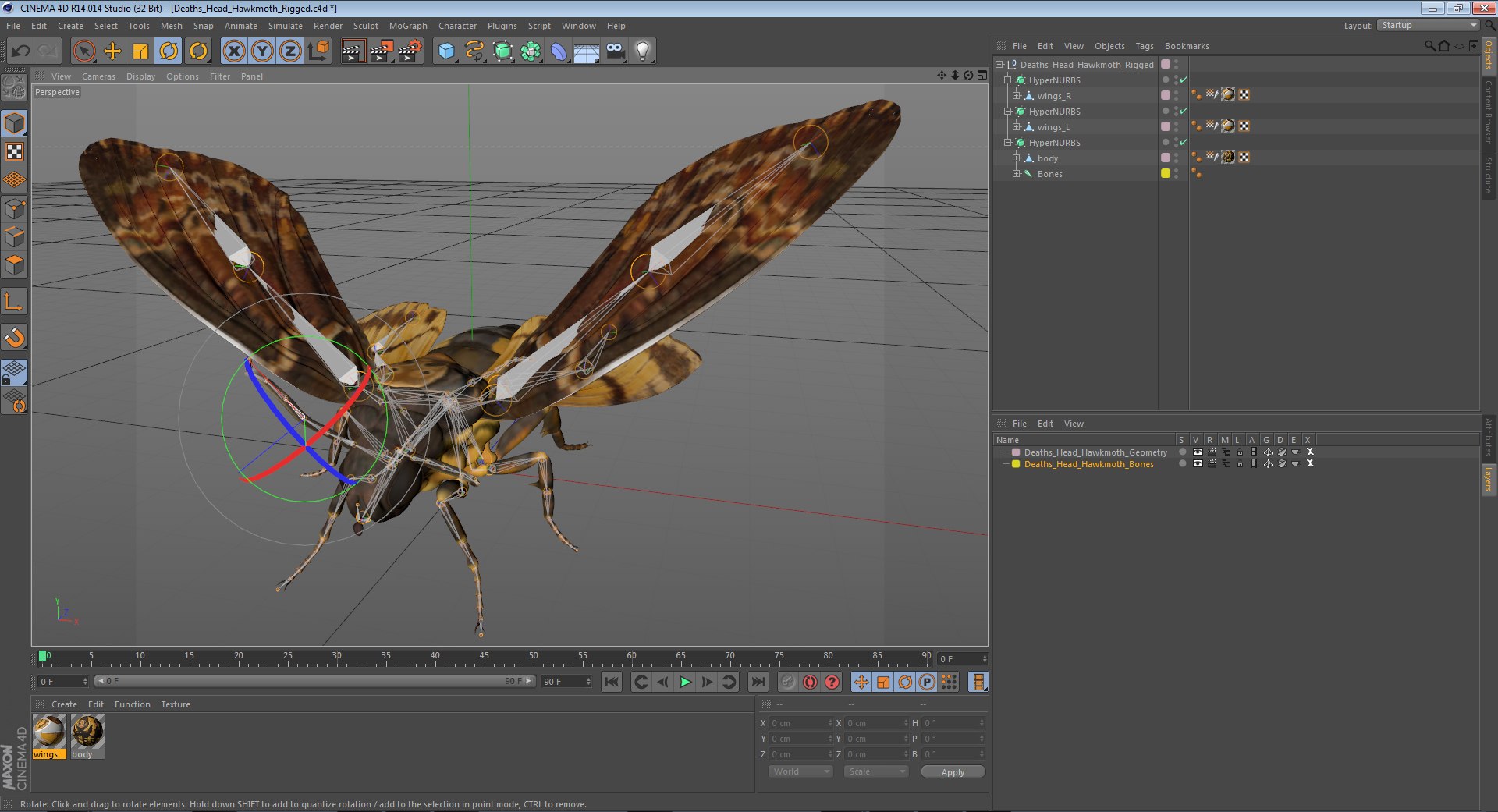The image size is (1498, 812).
Task: Open Edit Render Settings
Action: click(410, 51)
